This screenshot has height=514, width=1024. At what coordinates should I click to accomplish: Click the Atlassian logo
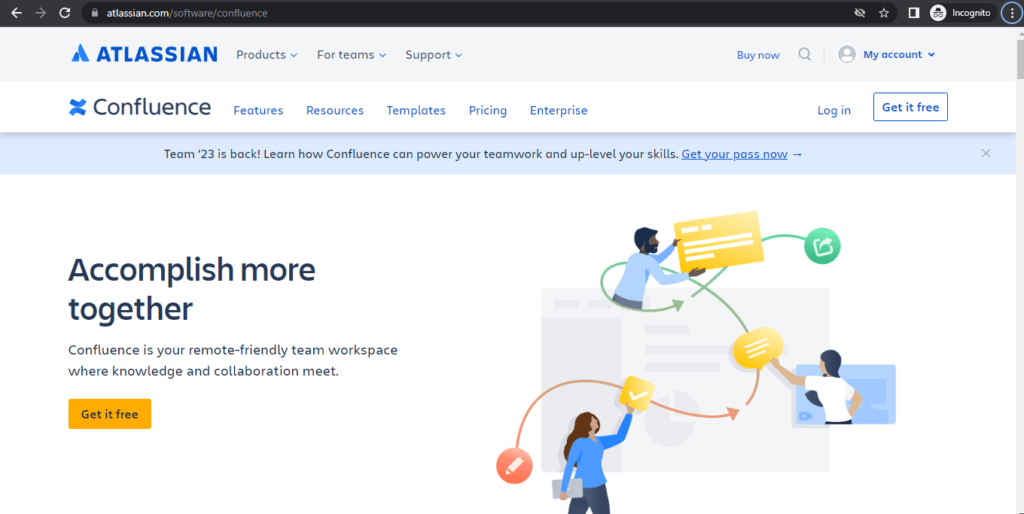(144, 54)
